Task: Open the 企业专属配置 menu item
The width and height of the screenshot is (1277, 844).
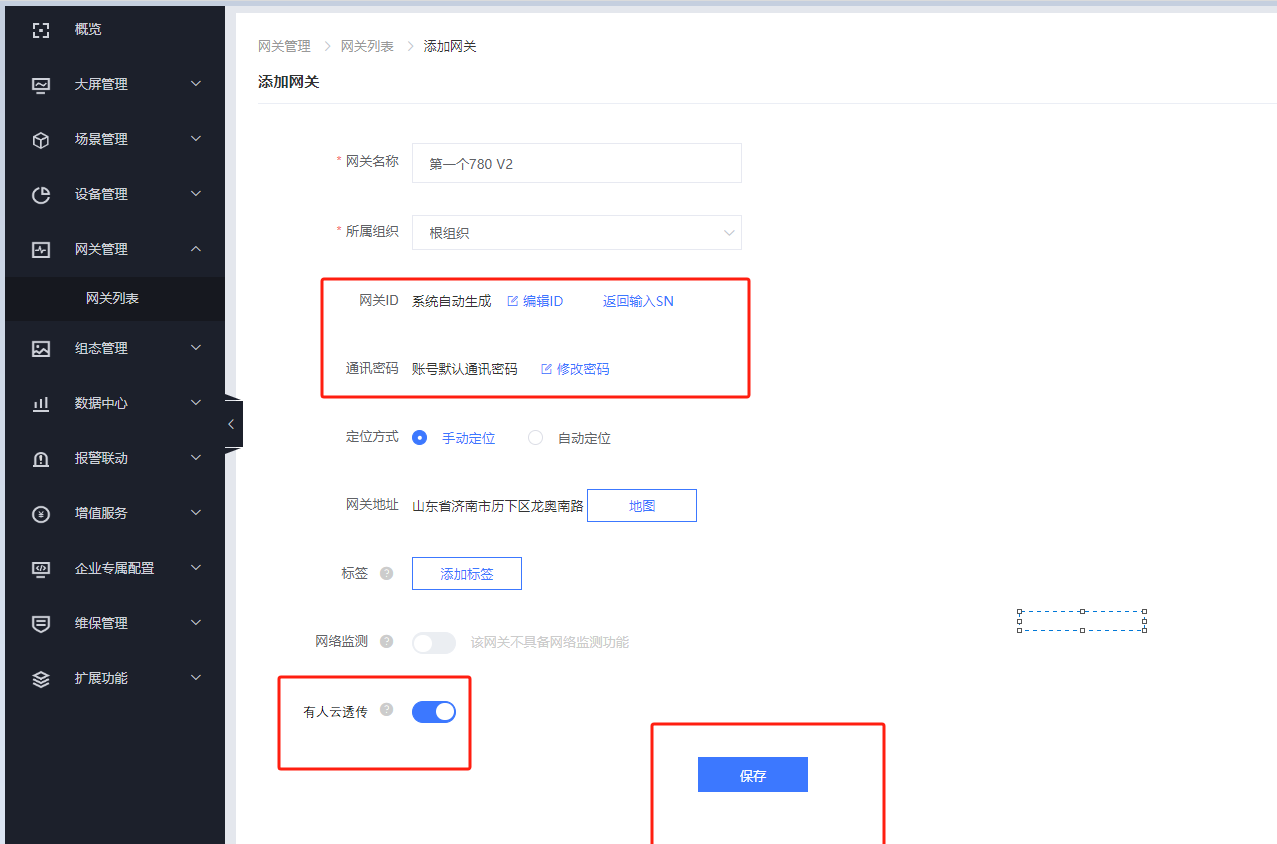Action: coord(115,568)
